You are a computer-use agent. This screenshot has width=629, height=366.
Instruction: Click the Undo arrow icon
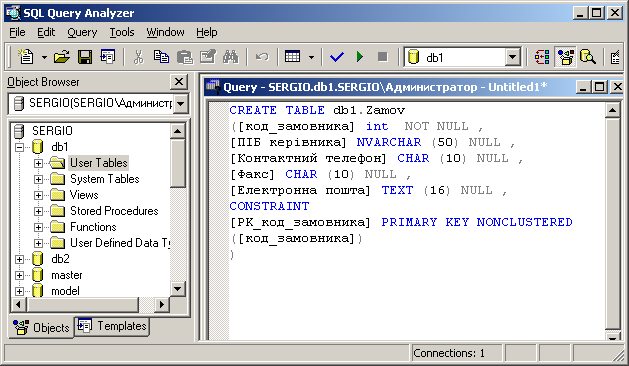tap(262, 57)
